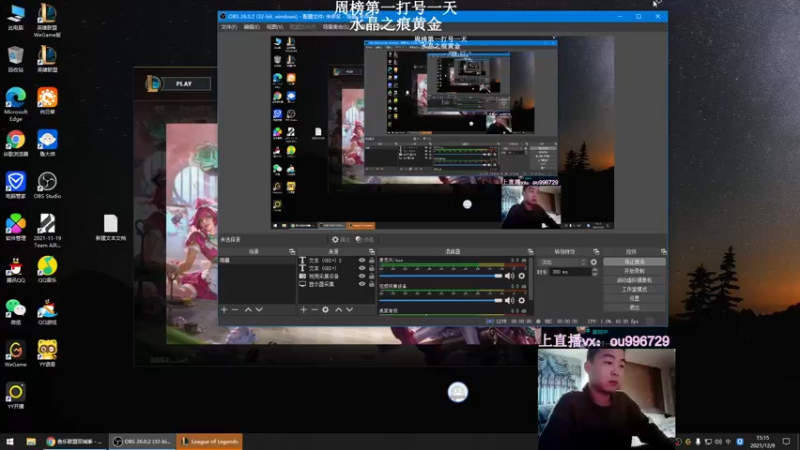Open Google Chrome desktop shortcut
The image size is (800, 450).
pyautogui.click(x=15, y=143)
